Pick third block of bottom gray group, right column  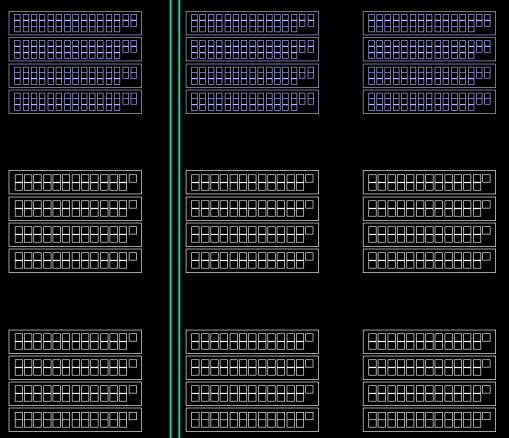tap(429, 394)
